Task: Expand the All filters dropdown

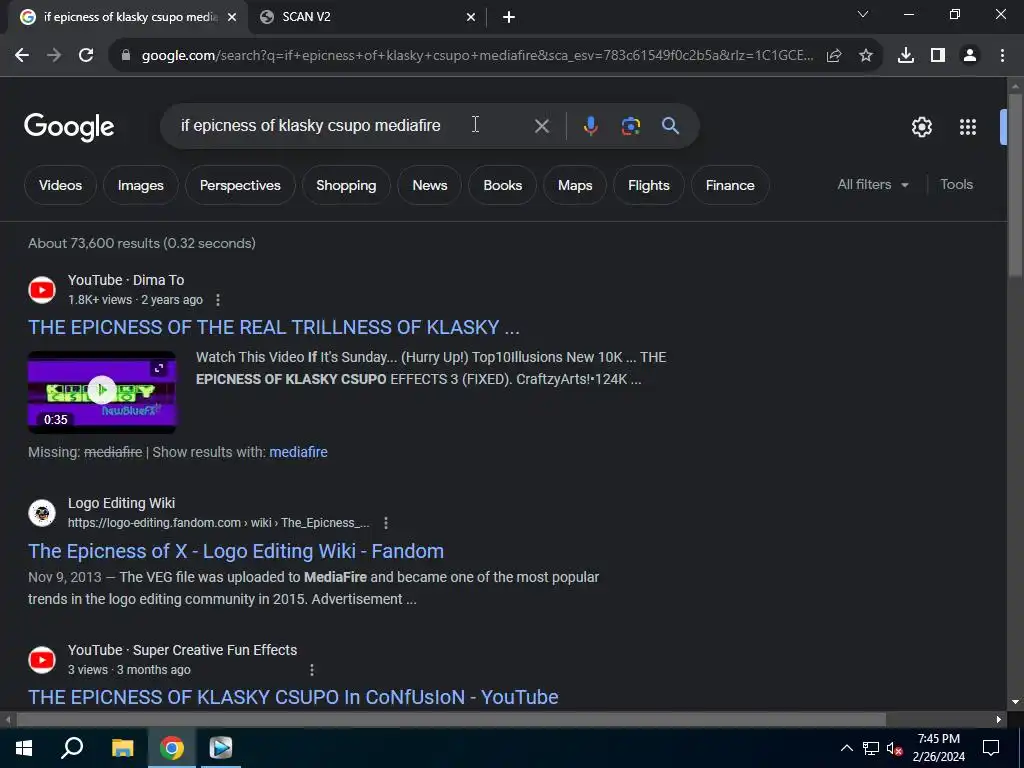Action: point(873,185)
